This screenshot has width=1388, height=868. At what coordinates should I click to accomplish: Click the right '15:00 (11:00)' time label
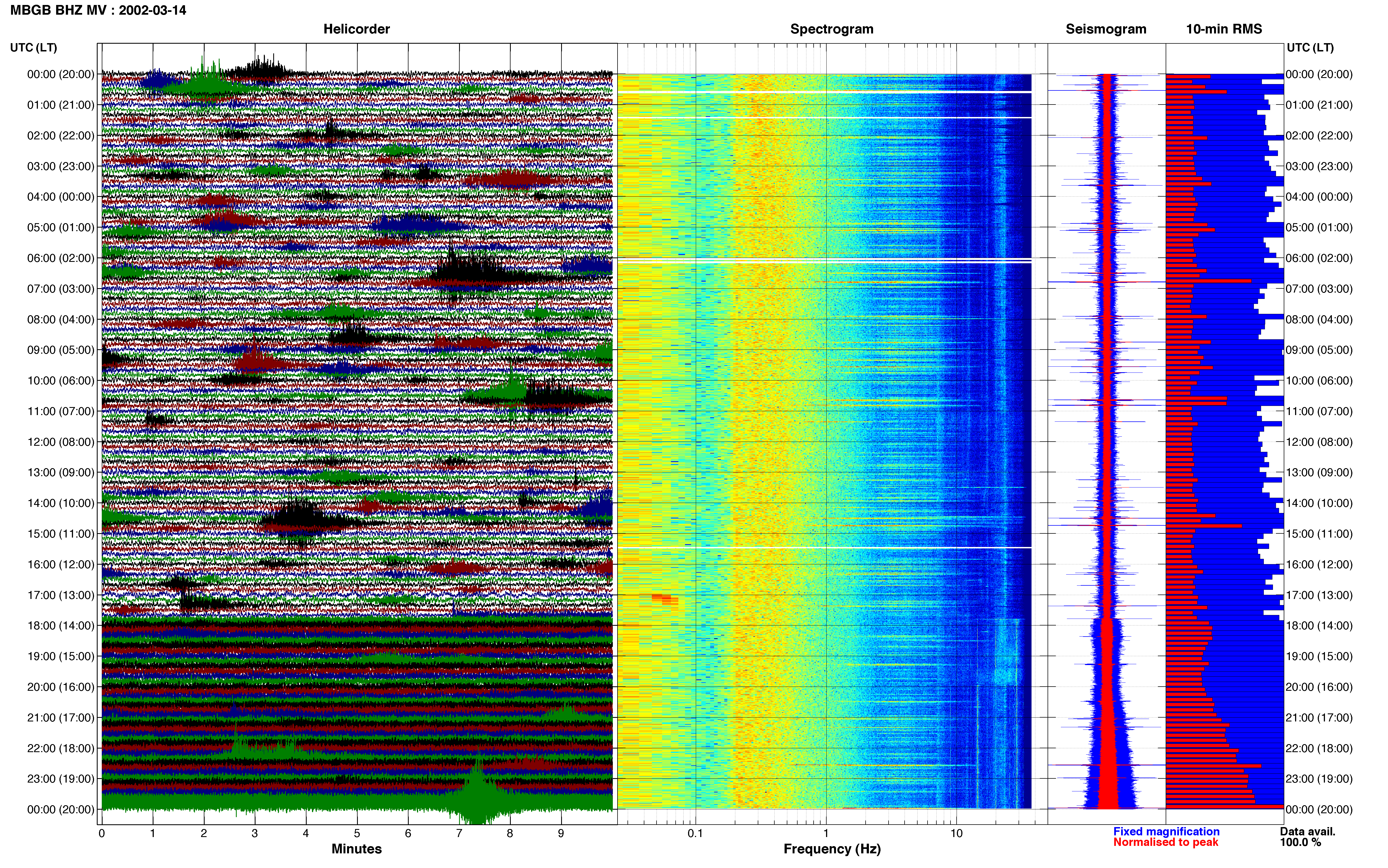coord(1319,534)
